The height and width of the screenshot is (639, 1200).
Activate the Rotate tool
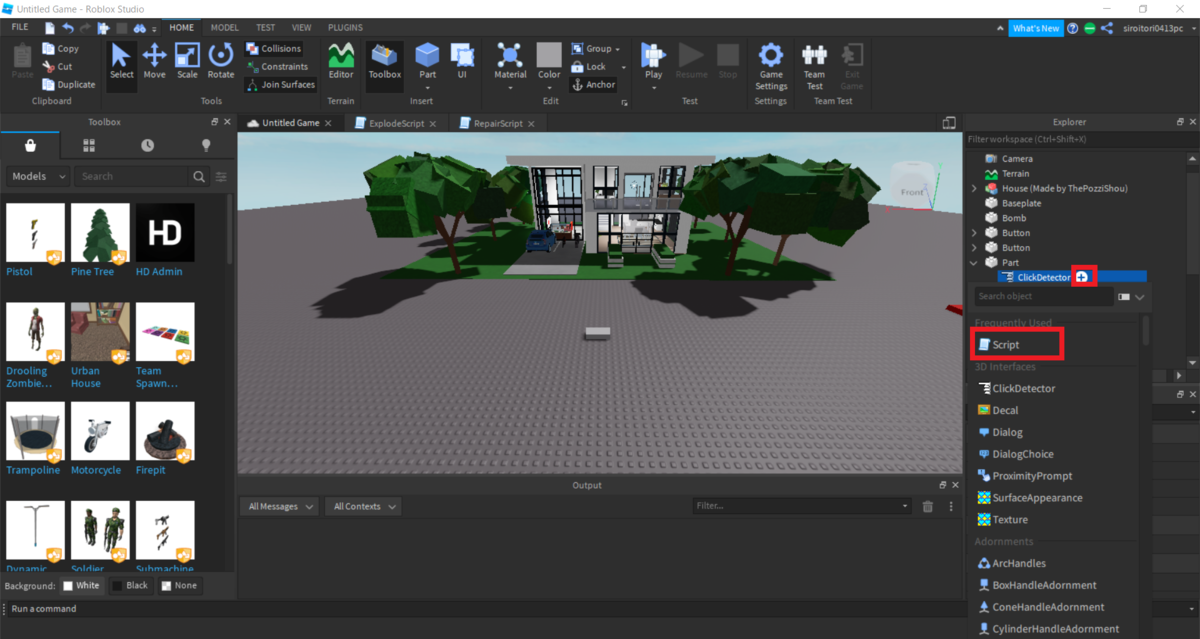pyautogui.click(x=221, y=61)
